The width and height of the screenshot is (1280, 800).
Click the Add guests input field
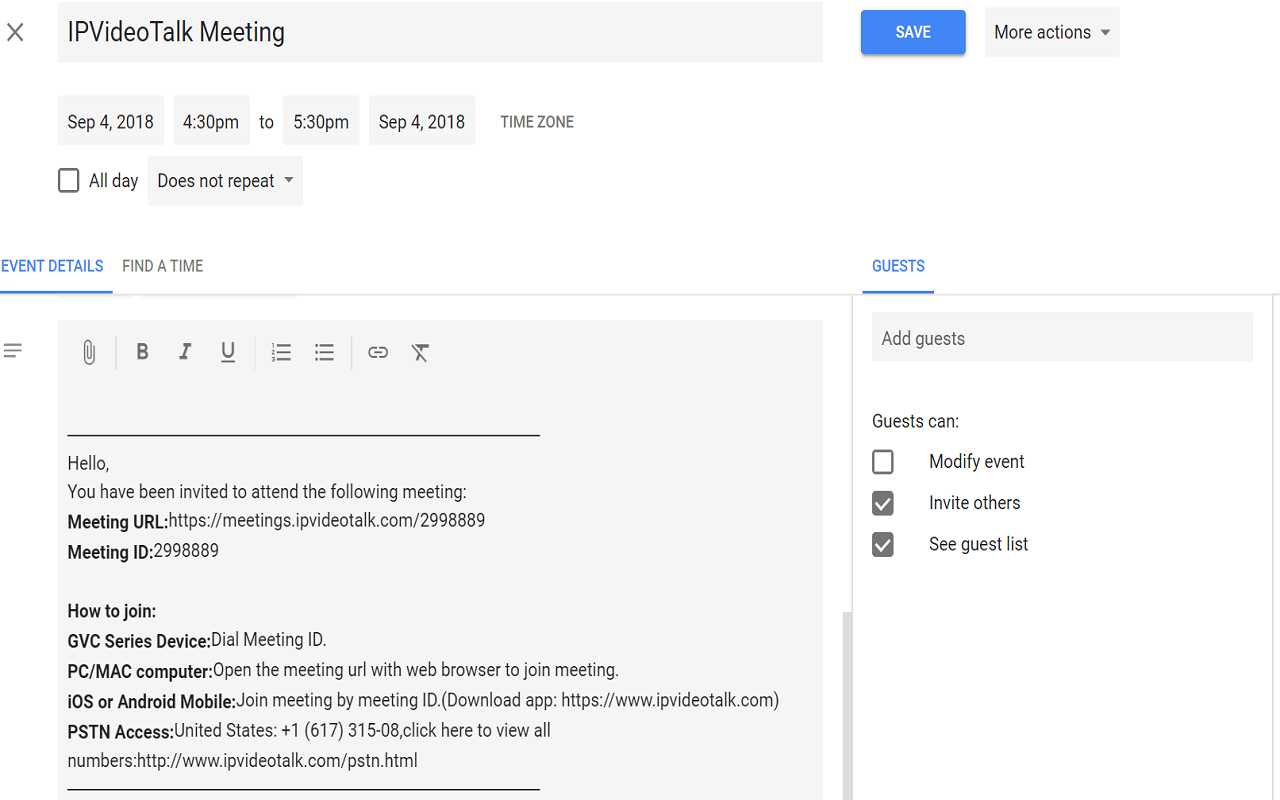click(1062, 338)
